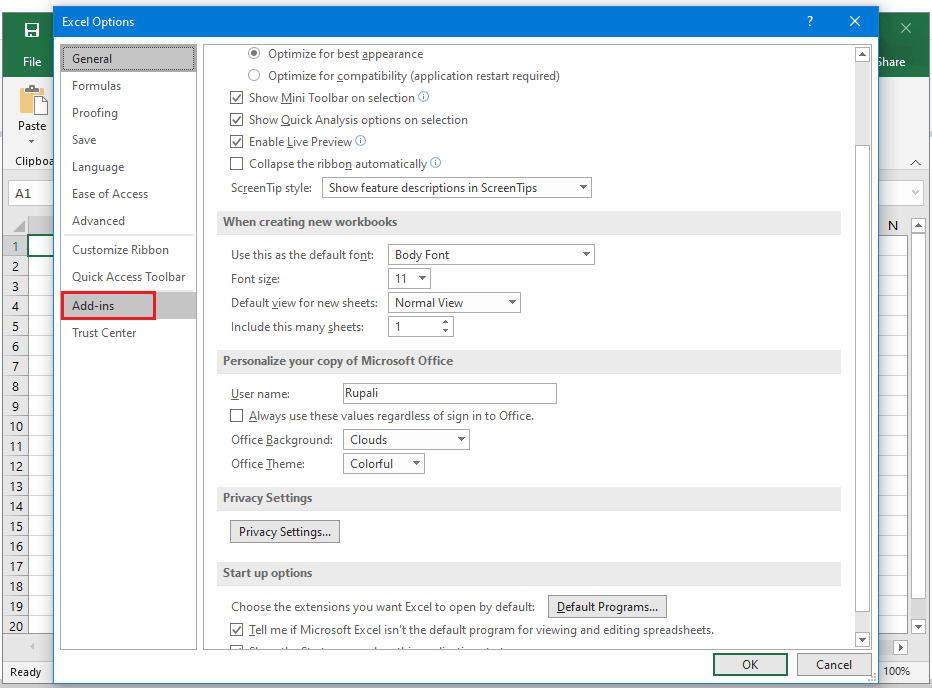Toggle Show Mini Toolbar on selection
The width and height of the screenshot is (932, 688).
pyautogui.click(x=237, y=98)
